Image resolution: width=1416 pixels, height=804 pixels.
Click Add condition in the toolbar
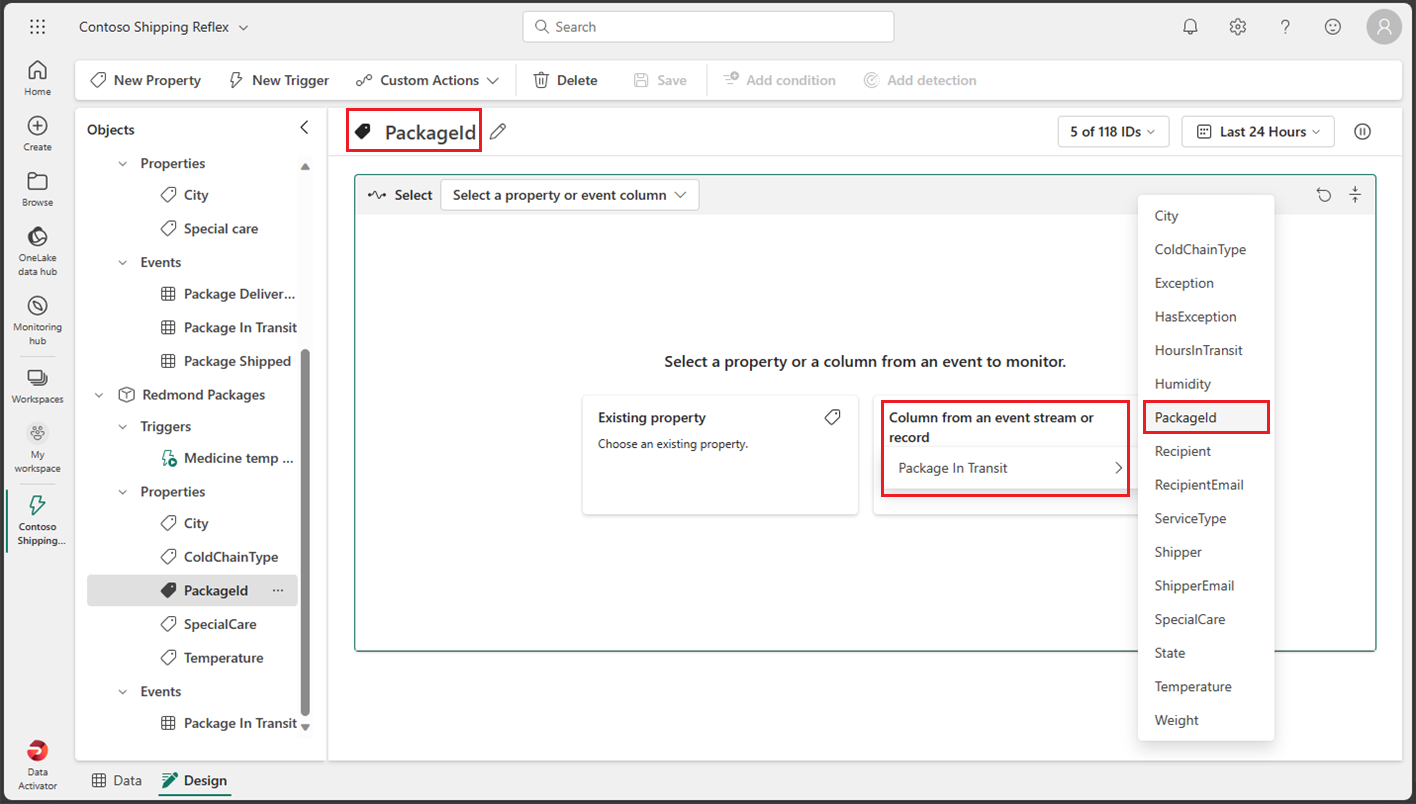click(x=779, y=80)
